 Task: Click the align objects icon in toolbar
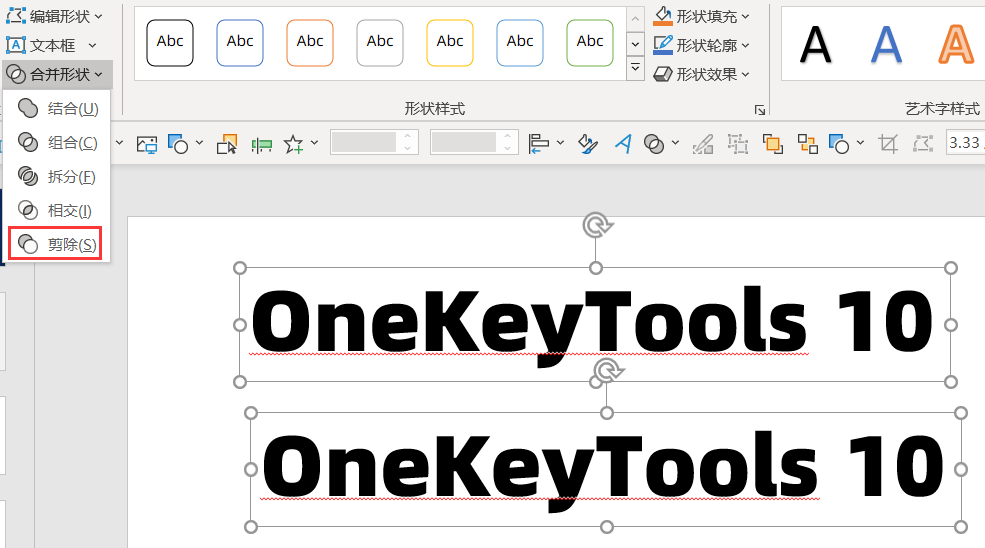[x=540, y=144]
